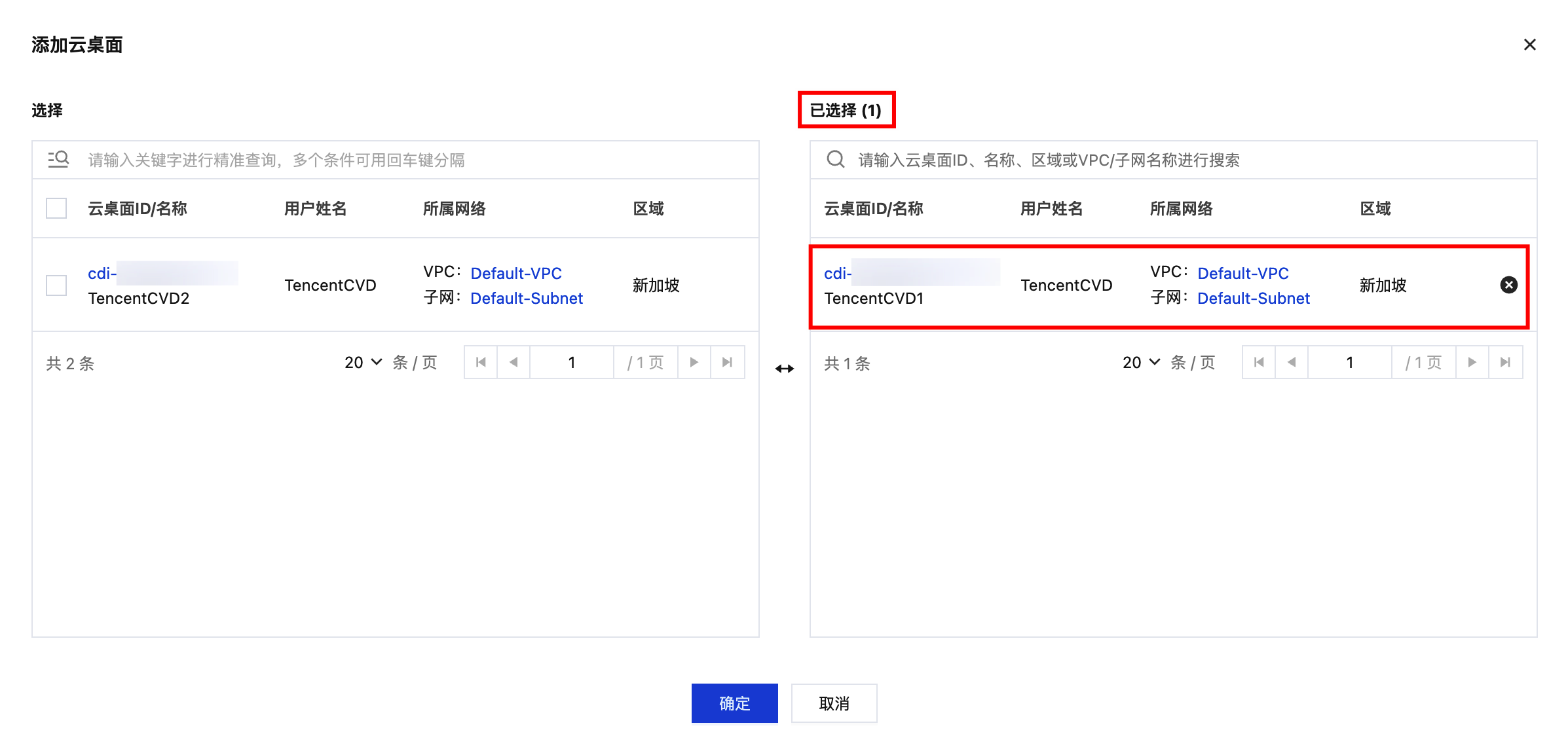
Task: Open the right panel's 20 条/页 dropdown
Action: (1142, 362)
